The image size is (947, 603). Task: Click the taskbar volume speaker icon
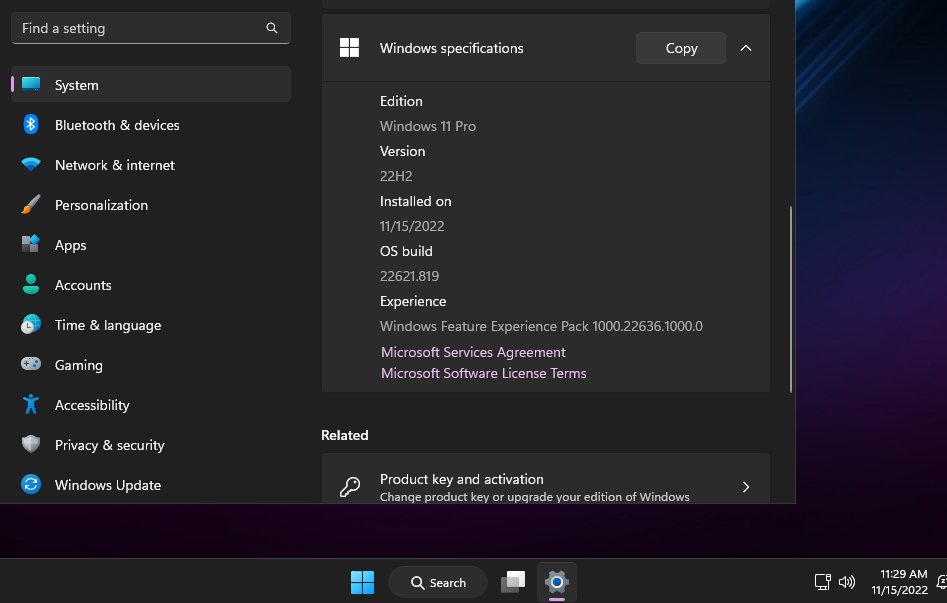[847, 582]
